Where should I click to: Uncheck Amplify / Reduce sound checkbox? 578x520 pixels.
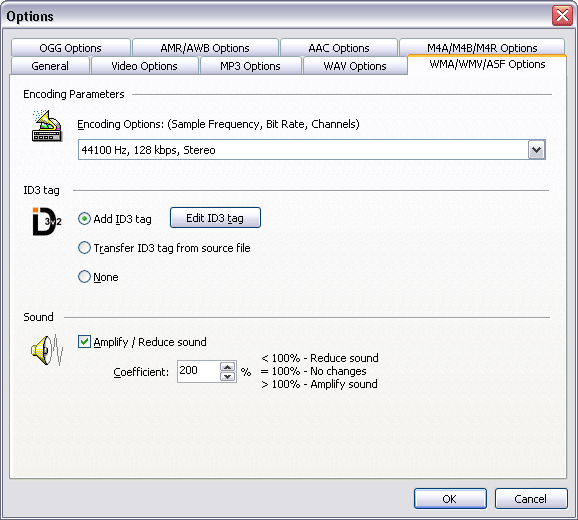click(x=84, y=342)
